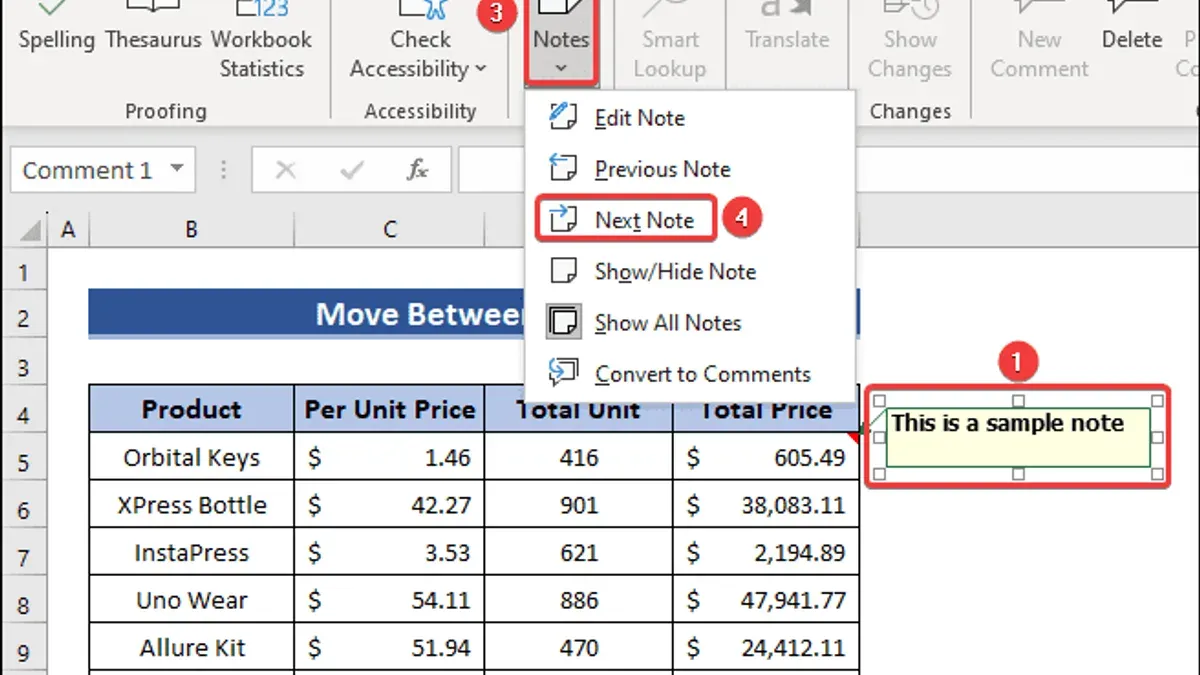This screenshot has height=675, width=1200.
Task: Click the formula bar Enter checkmark icon
Action: pos(351,170)
